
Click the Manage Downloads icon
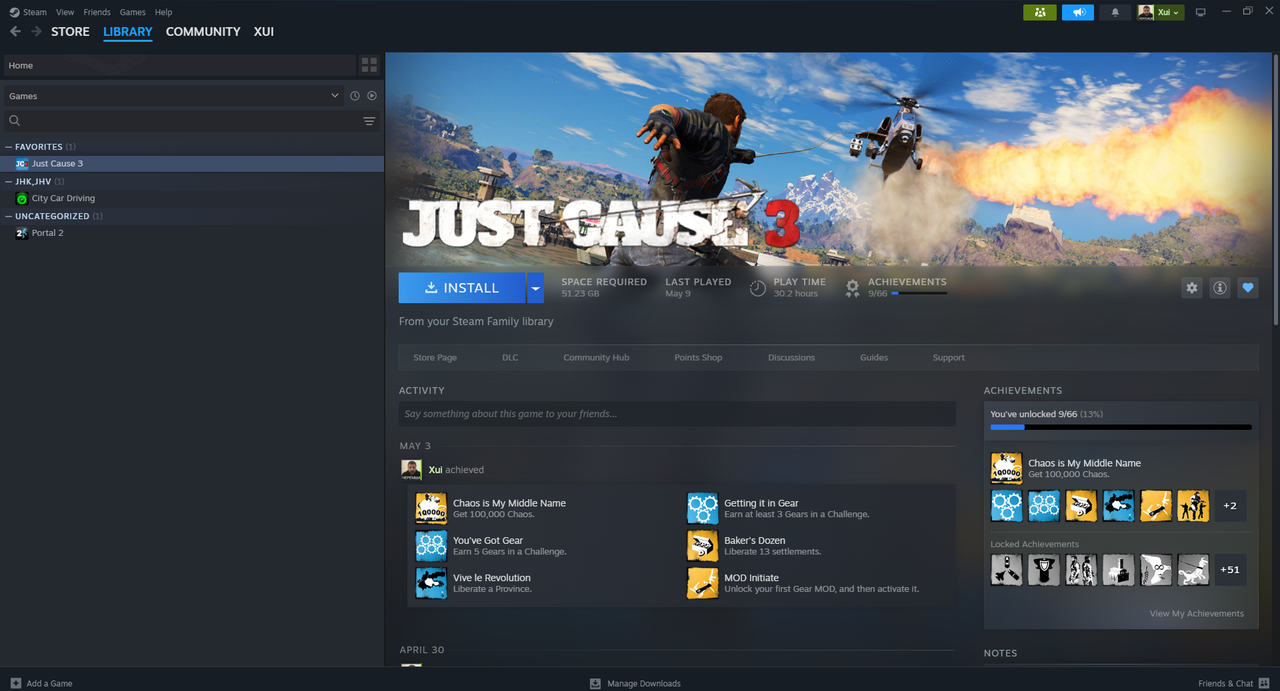point(595,683)
